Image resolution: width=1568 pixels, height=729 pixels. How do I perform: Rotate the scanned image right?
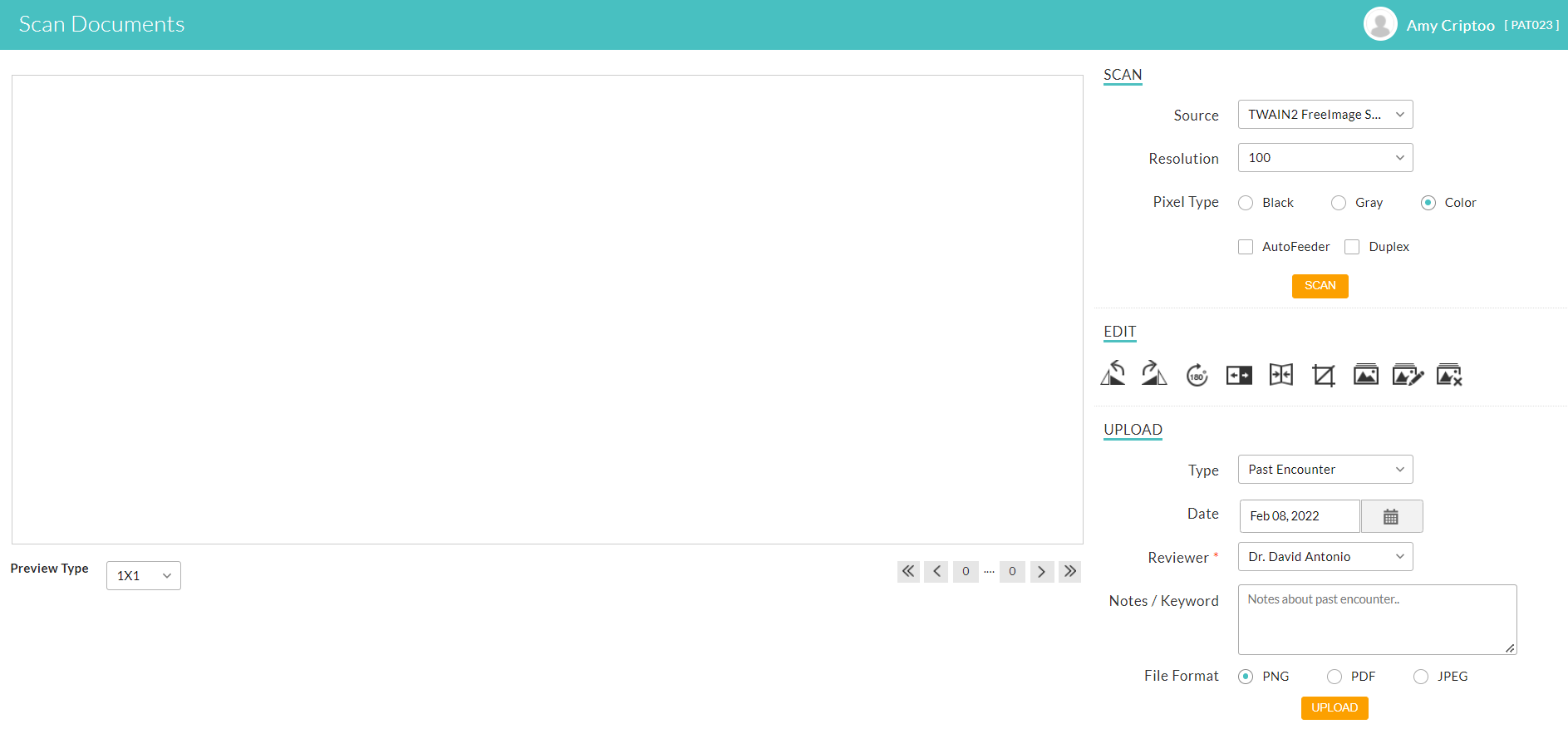tap(1154, 375)
